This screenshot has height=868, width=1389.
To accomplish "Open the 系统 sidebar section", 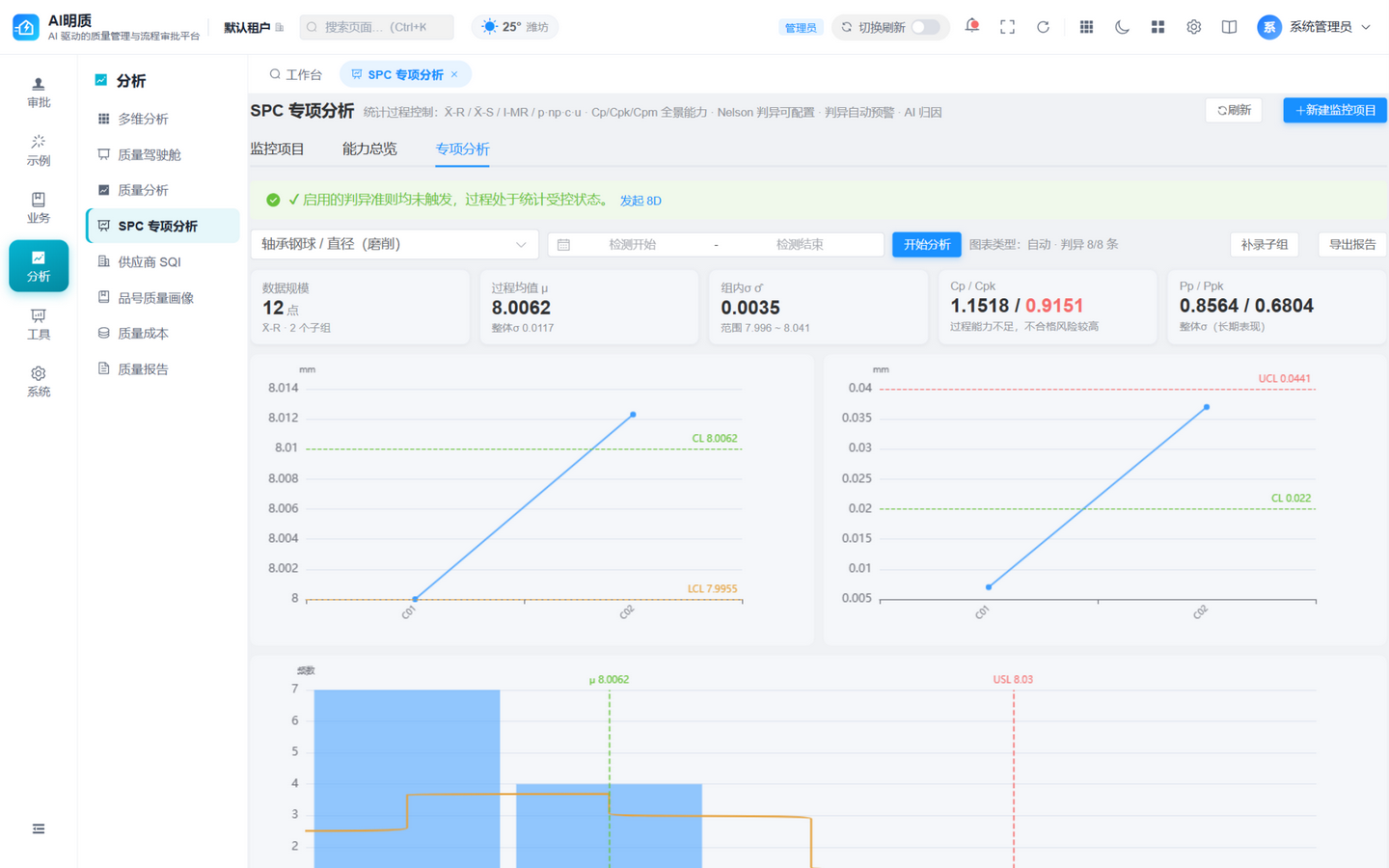I will [x=39, y=382].
